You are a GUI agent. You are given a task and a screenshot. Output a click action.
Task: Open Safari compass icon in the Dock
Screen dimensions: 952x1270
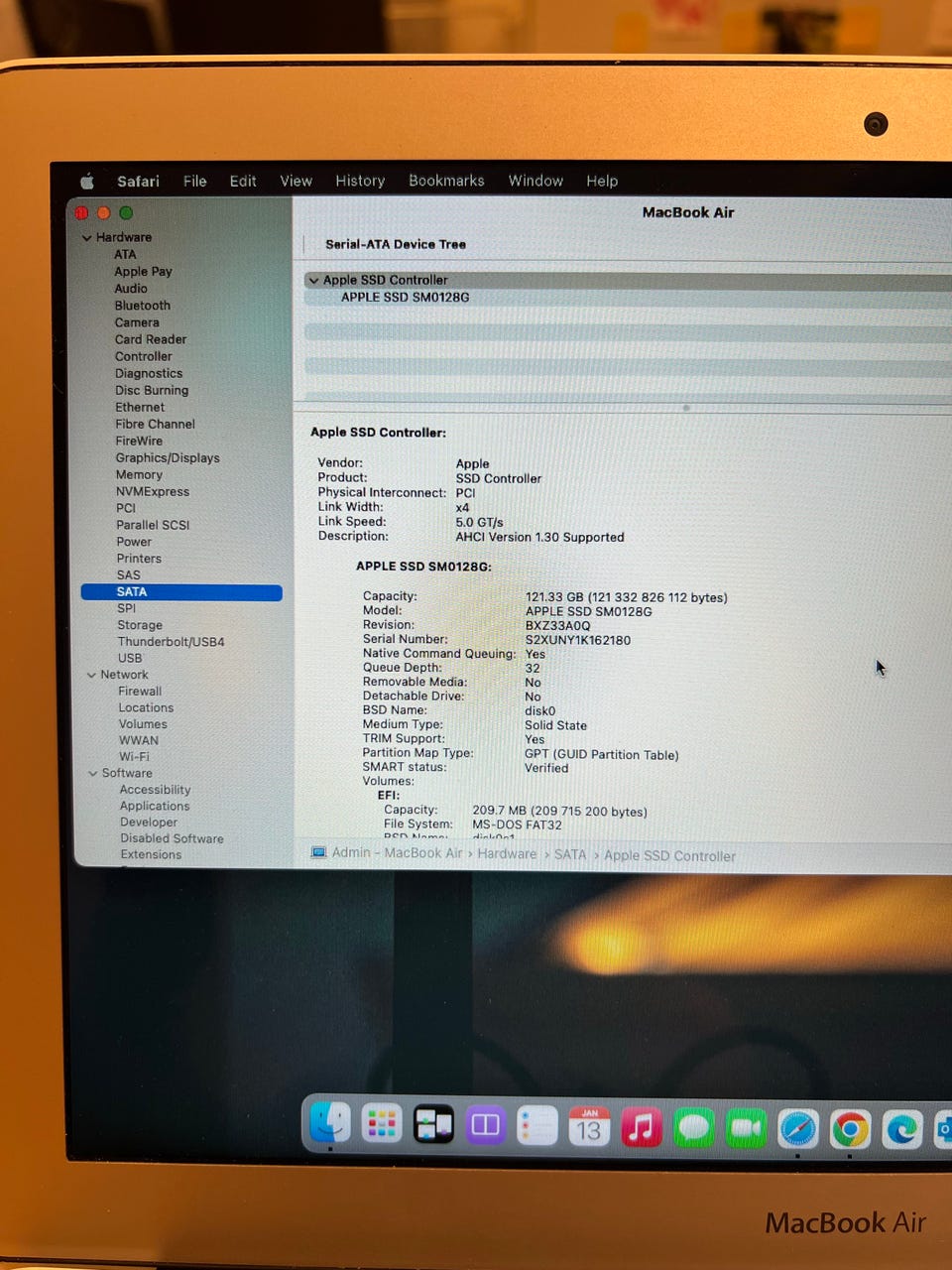pyautogui.click(x=798, y=1129)
